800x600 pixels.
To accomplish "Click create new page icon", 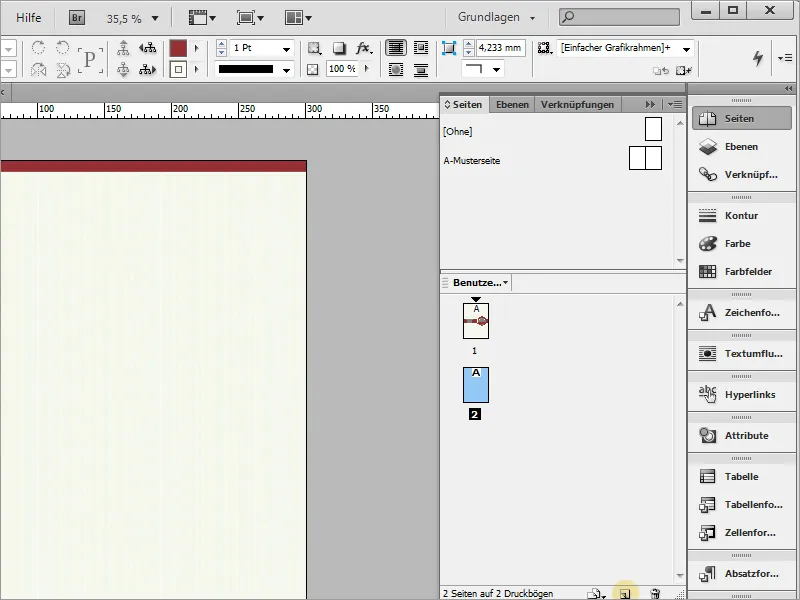I will coord(625,594).
